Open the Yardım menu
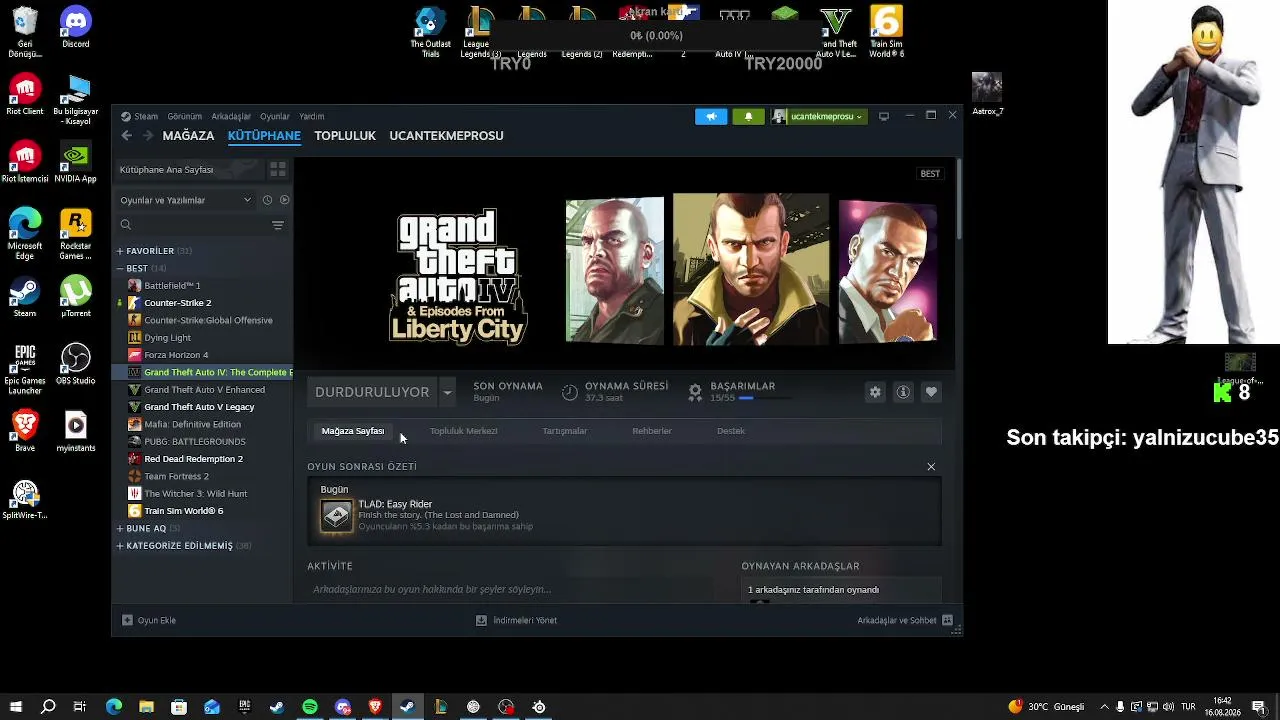 [x=312, y=116]
